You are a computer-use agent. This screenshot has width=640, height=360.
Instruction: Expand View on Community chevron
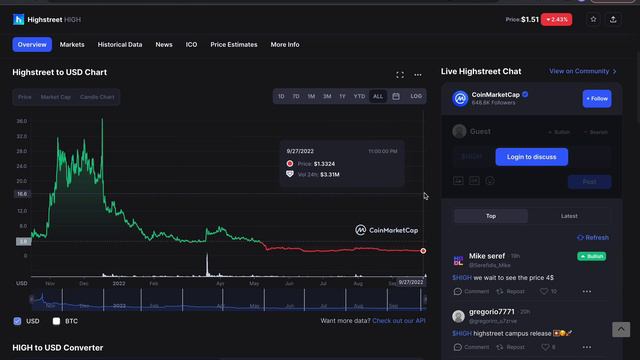tap(614, 71)
